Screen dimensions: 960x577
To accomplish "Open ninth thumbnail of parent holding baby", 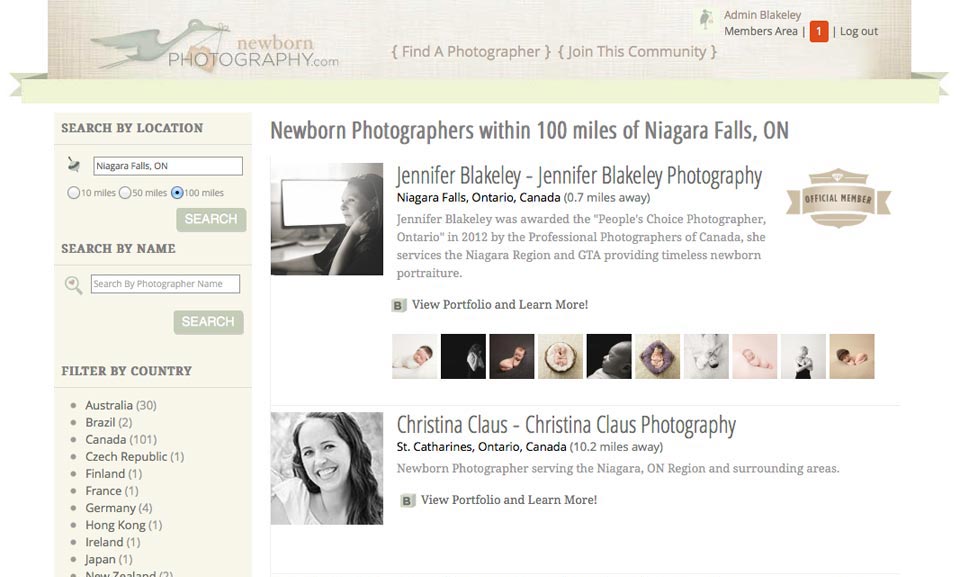I will point(803,356).
